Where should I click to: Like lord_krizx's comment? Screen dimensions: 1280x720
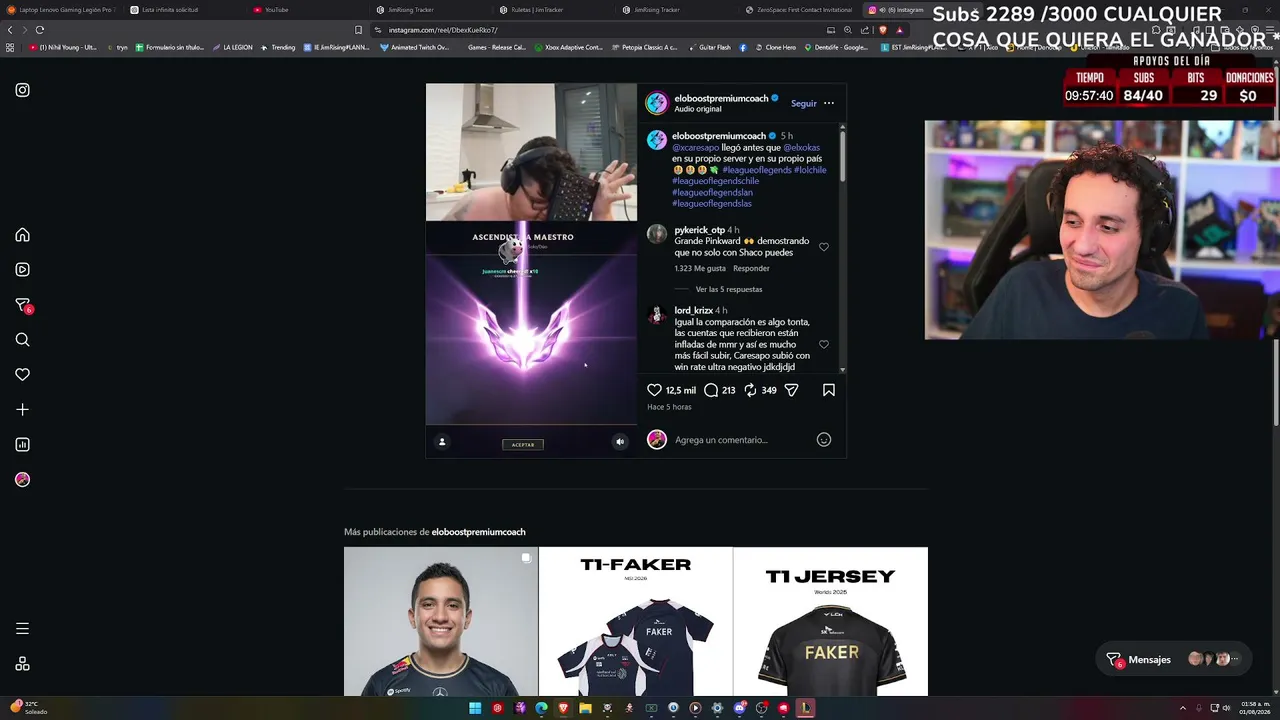click(824, 344)
